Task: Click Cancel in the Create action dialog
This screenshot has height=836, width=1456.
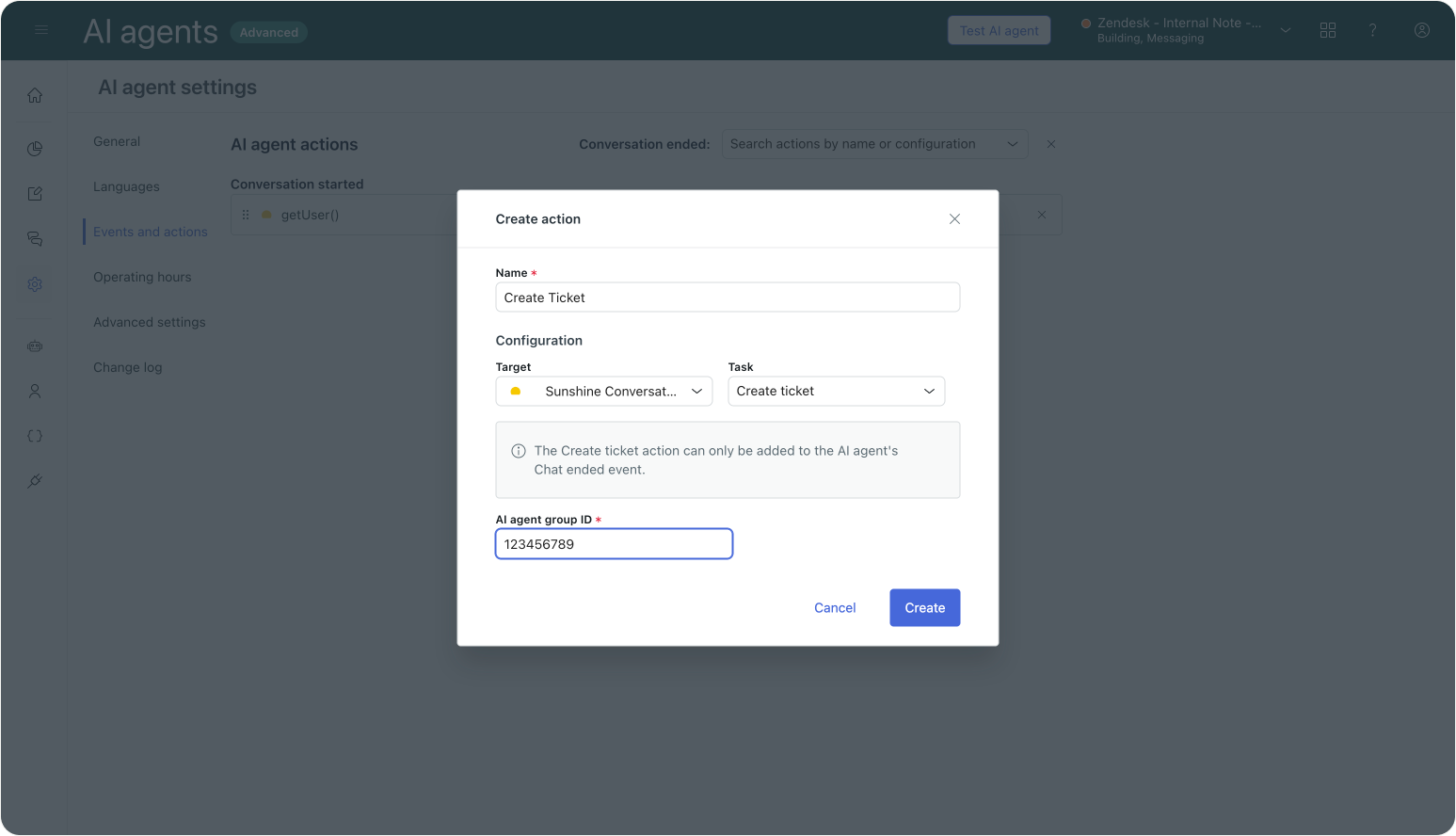Action: 835,608
